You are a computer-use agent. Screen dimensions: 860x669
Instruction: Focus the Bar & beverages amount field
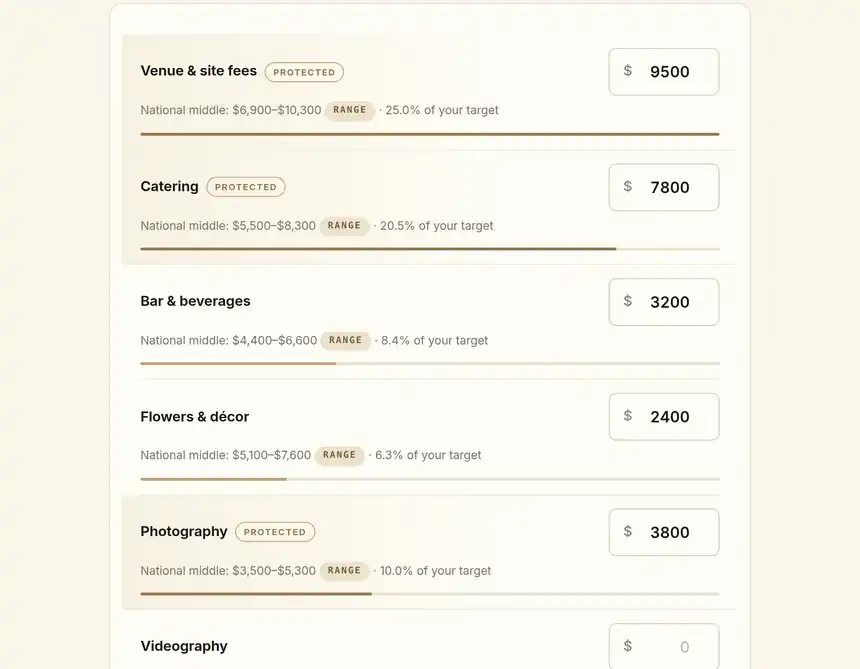click(x=664, y=302)
